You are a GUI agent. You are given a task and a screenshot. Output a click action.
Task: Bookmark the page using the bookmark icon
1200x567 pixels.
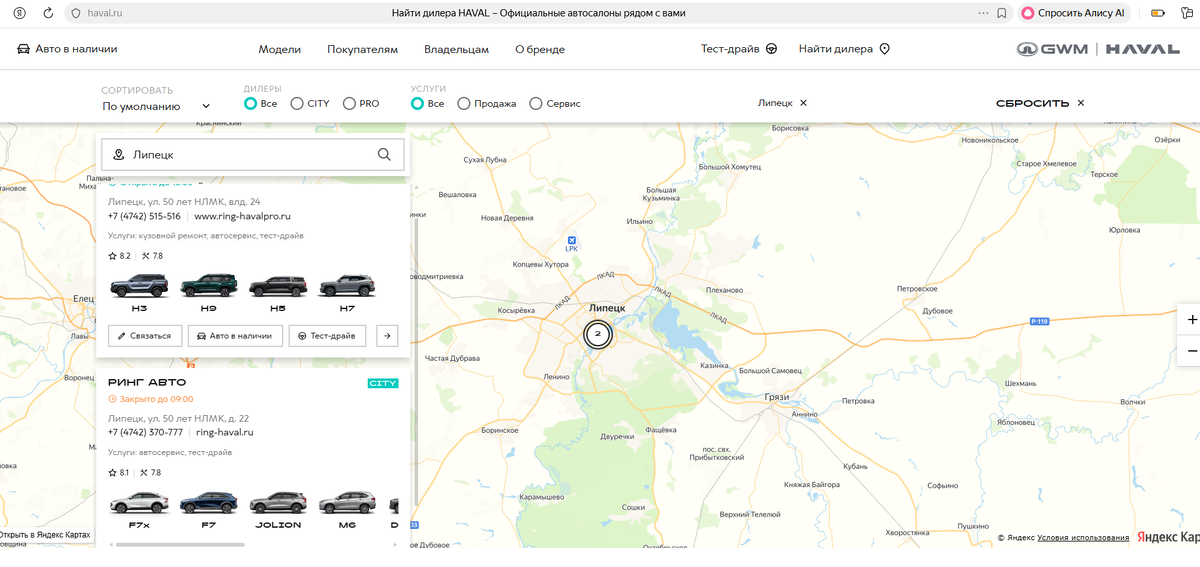(1002, 13)
